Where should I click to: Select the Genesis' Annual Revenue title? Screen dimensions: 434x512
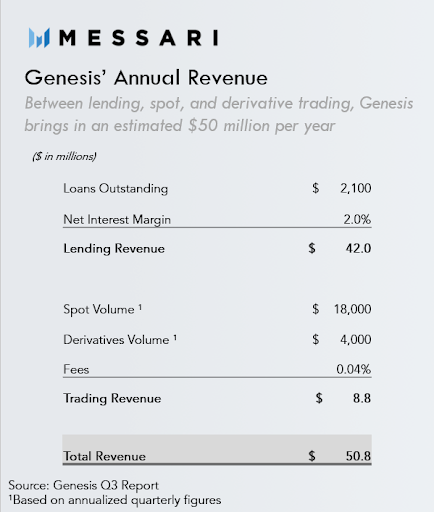(146, 78)
